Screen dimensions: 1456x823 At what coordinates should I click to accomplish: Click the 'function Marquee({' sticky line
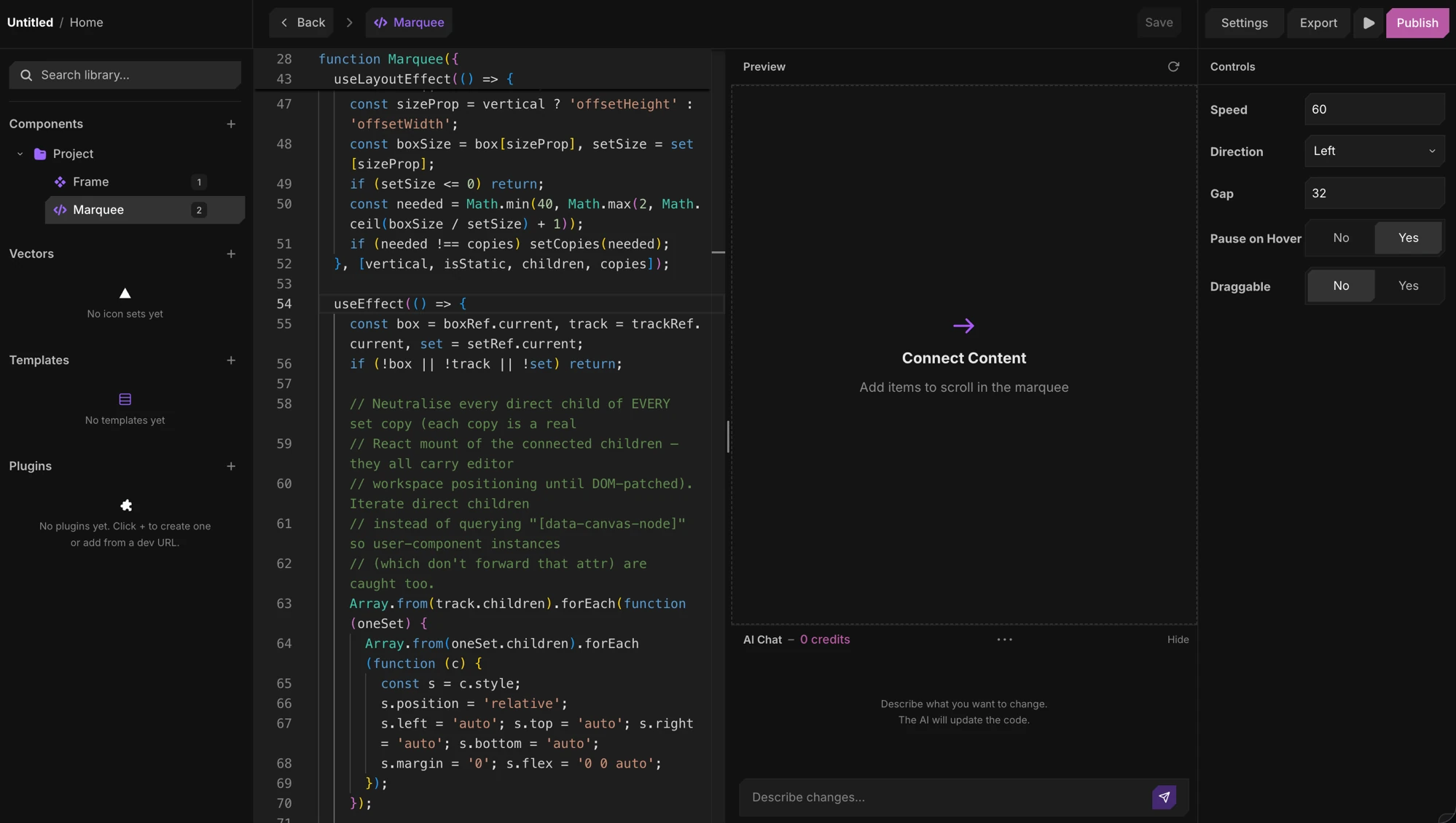(x=388, y=59)
